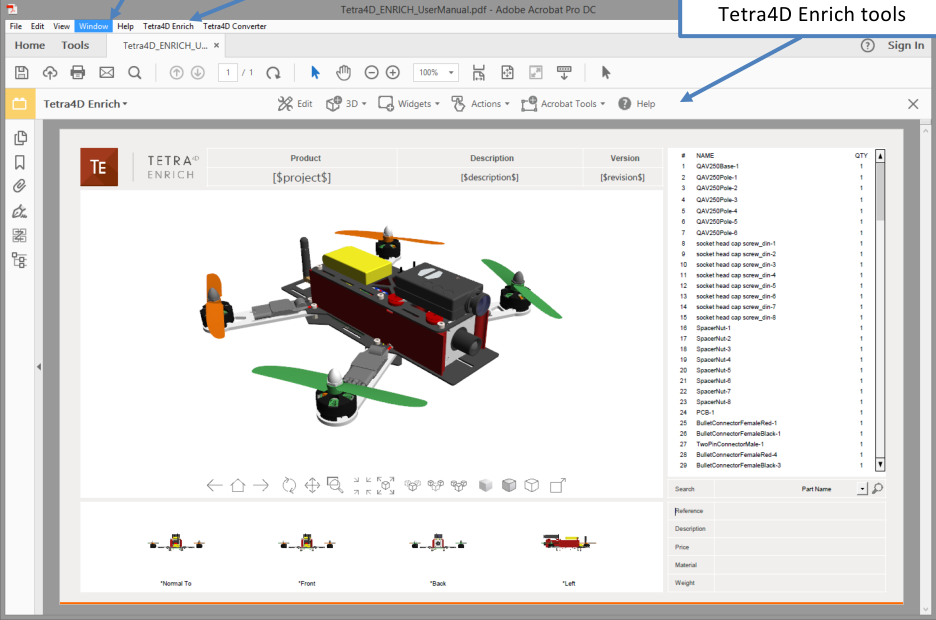
Task: Click the yellow Tetra4D Enrich tool icon
Action: tap(20, 103)
